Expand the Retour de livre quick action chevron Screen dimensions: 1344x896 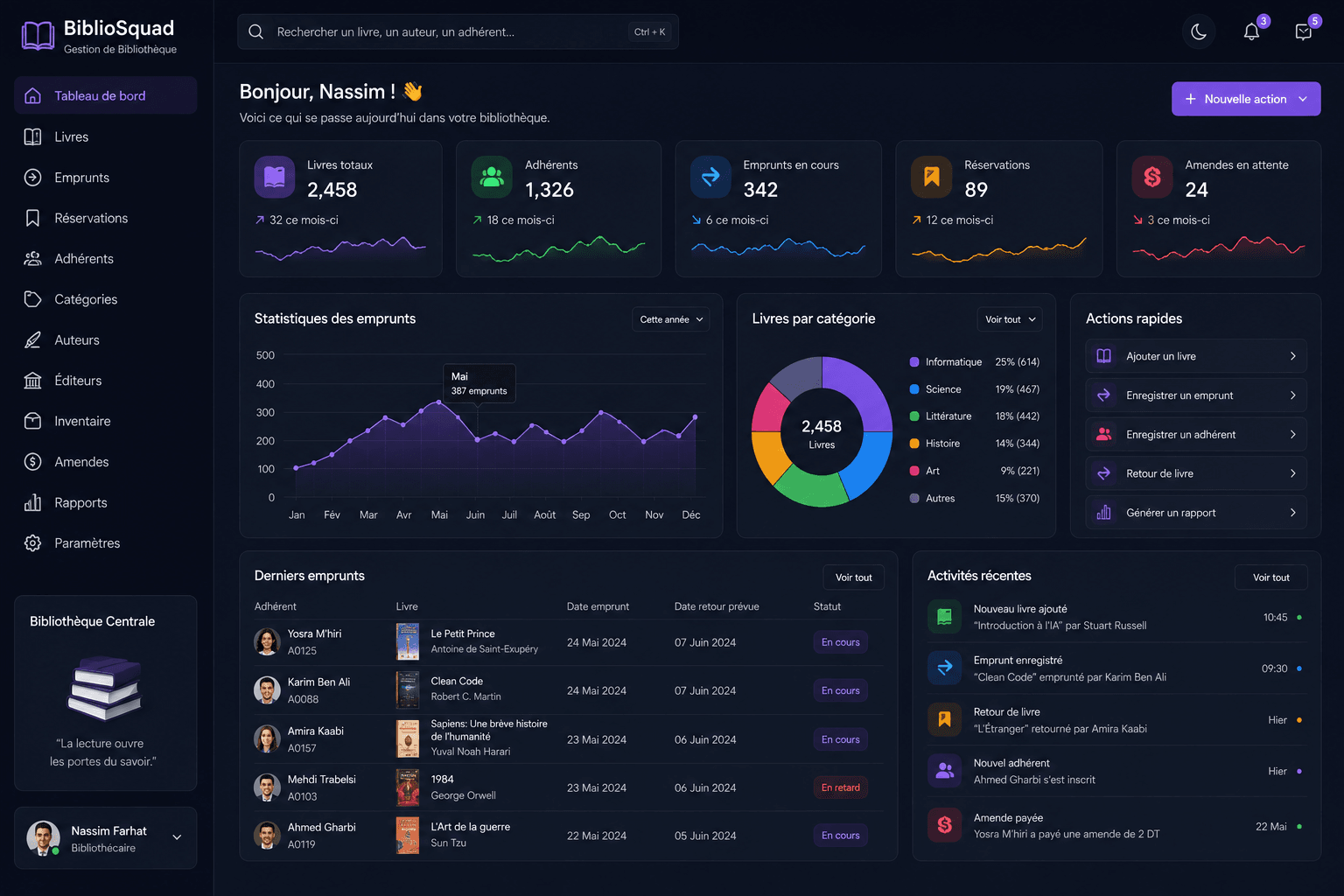click(x=1292, y=473)
